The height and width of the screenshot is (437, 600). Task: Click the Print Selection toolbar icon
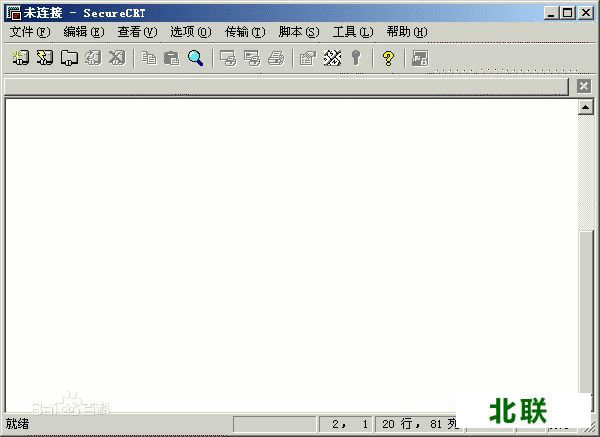(252, 58)
